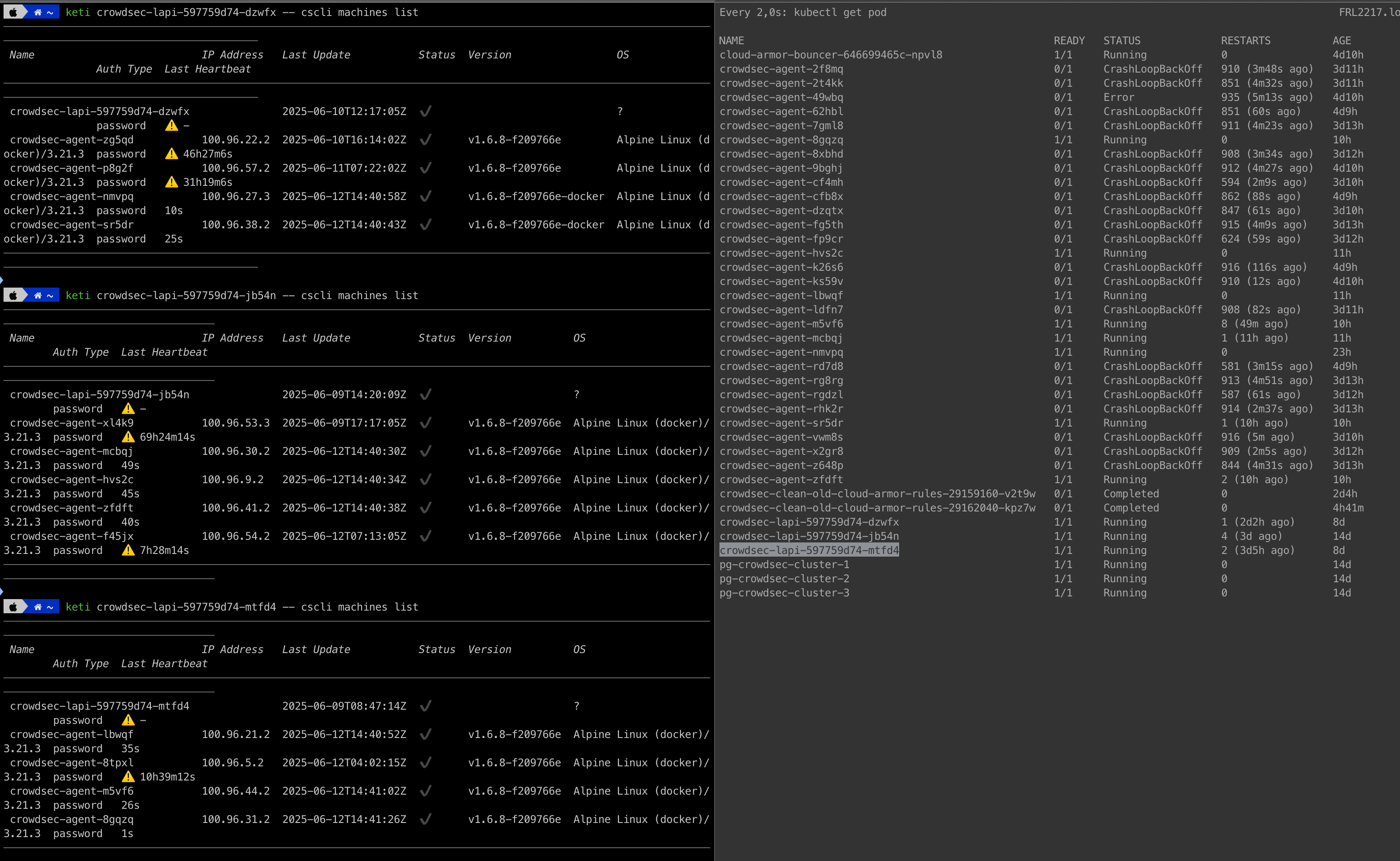Image resolution: width=1400 pixels, height=861 pixels.
Task: Click the home icon in the mtfd4 command prompt
Action: coord(38,607)
